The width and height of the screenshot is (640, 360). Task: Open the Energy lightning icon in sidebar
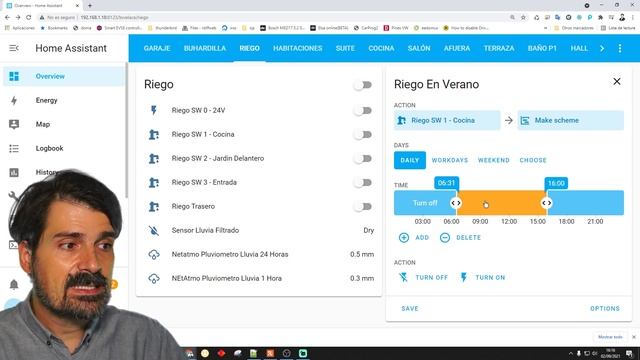click(x=14, y=100)
